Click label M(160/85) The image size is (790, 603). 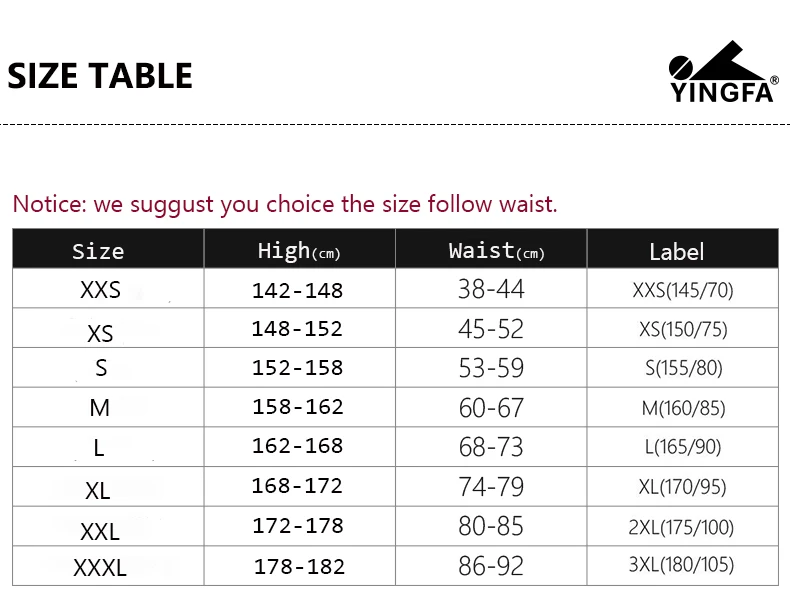[x=683, y=408]
